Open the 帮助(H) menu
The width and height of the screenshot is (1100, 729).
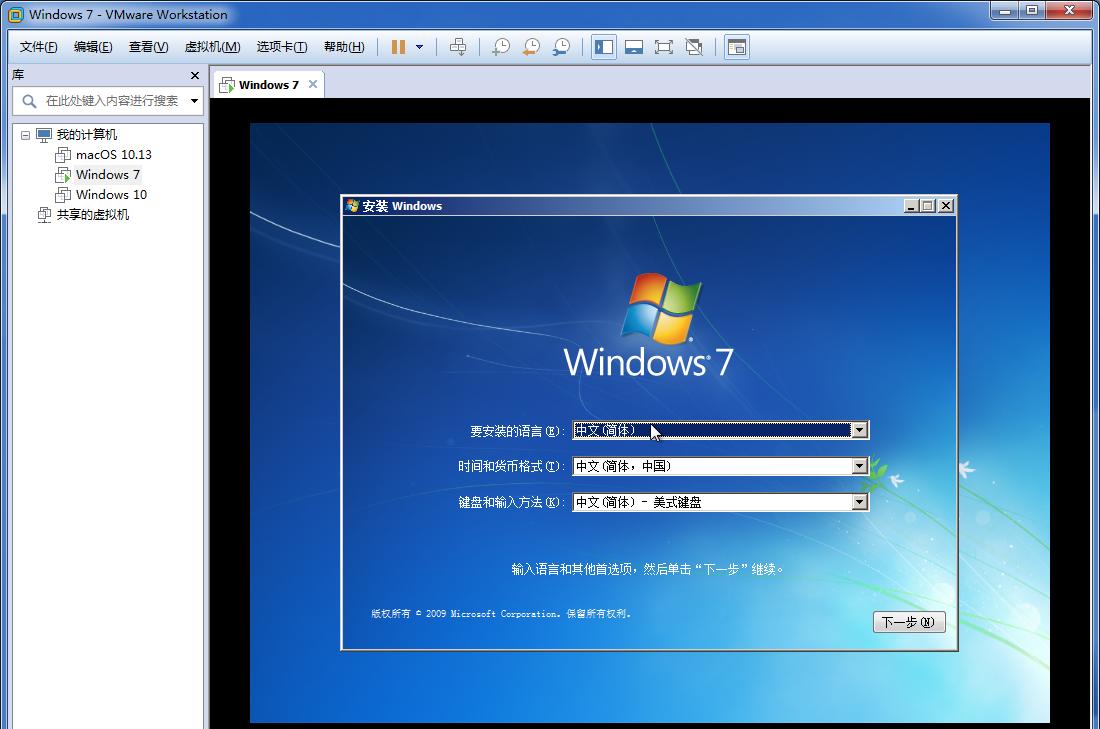[x=344, y=47]
